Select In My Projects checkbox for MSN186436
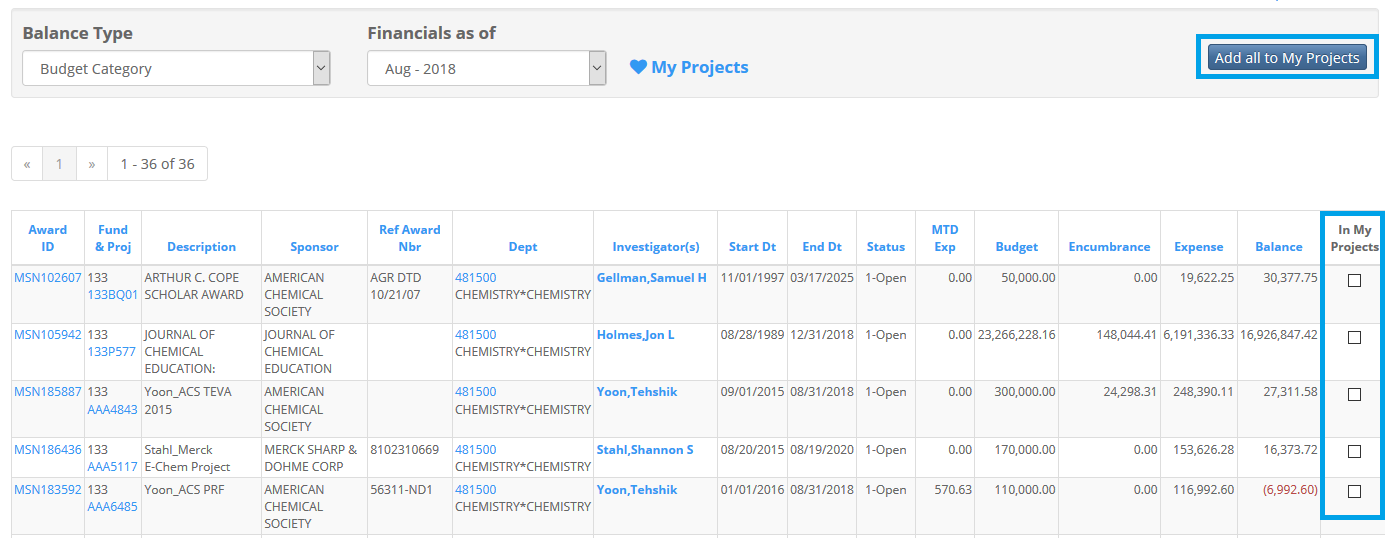The image size is (1385, 538). pos(1354,452)
